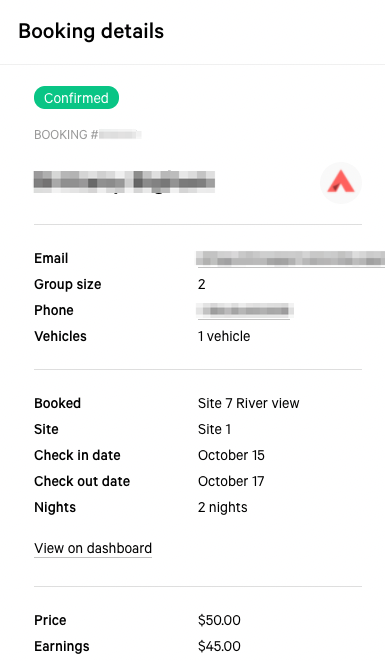Click the blurred guest name

pyautogui.click(x=124, y=182)
